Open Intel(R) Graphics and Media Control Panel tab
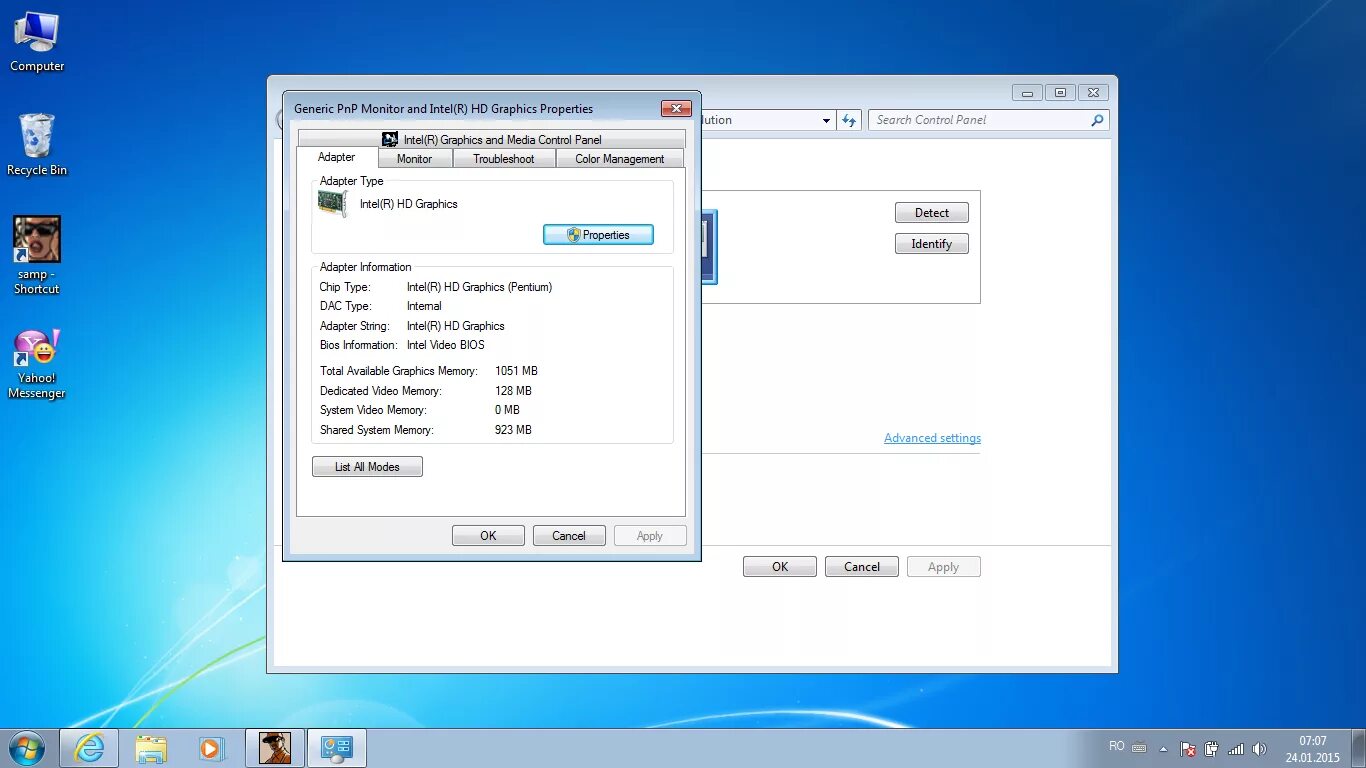Screen dimensions: 1366x768 pos(492,140)
